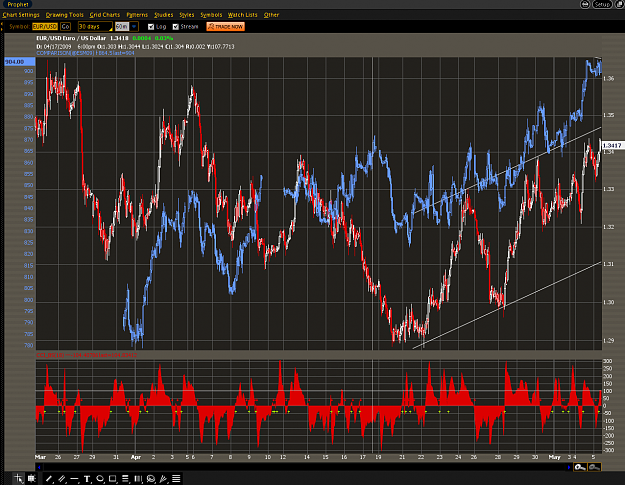Click the detach window icon beside Setup

click(619, 4)
